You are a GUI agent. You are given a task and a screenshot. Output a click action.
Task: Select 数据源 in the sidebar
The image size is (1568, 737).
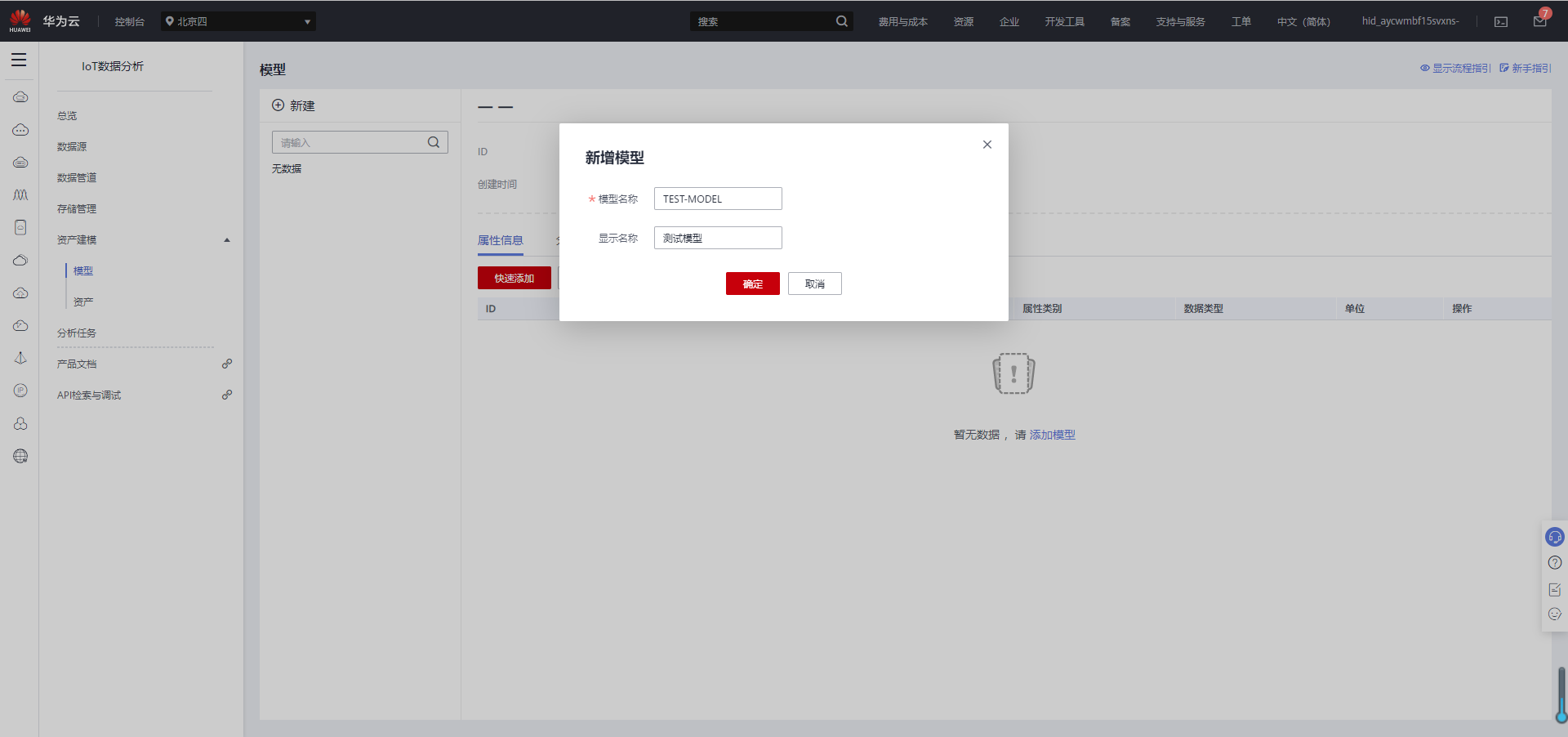click(x=72, y=147)
